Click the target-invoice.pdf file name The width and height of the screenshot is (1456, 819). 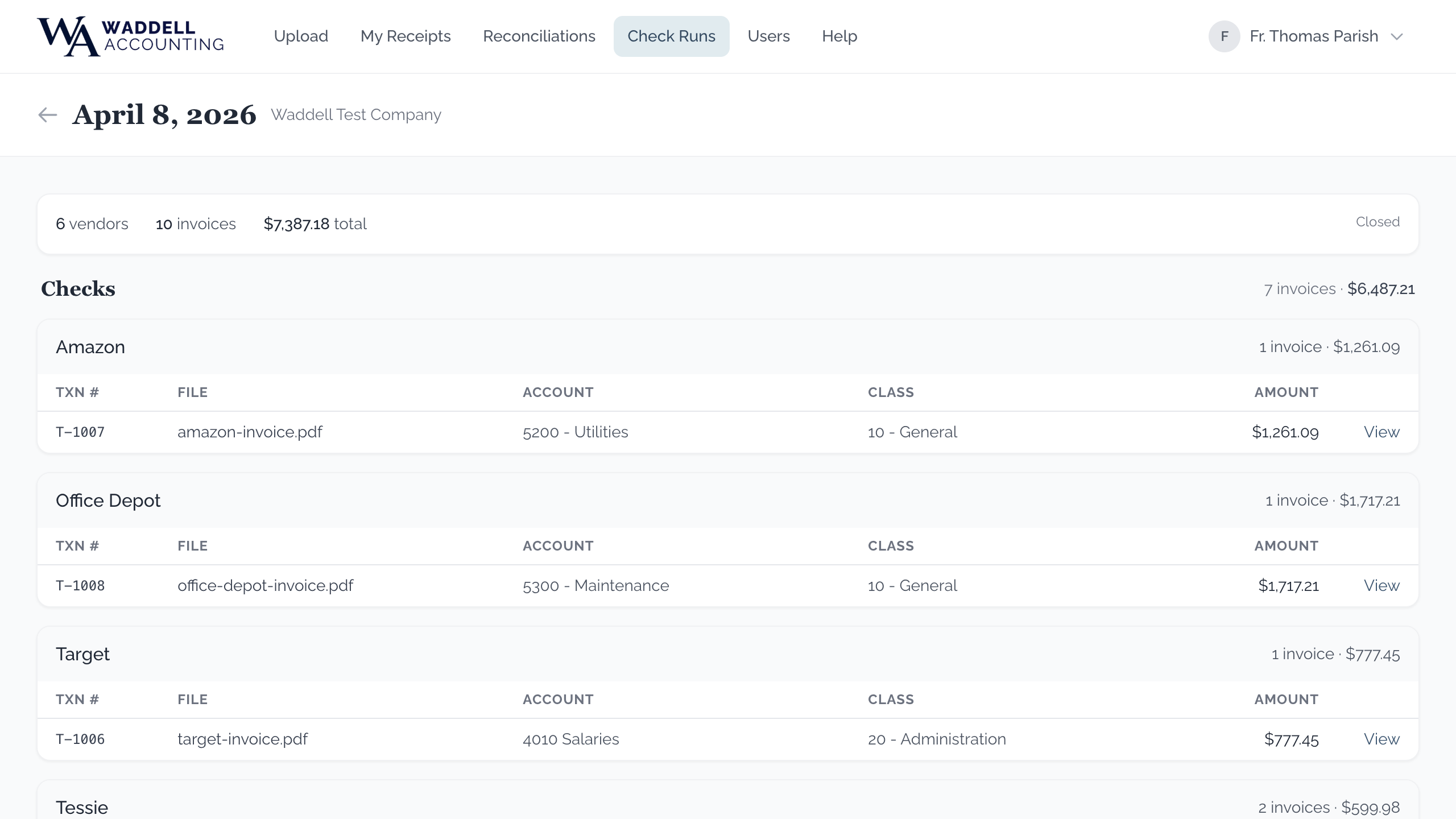(242, 739)
